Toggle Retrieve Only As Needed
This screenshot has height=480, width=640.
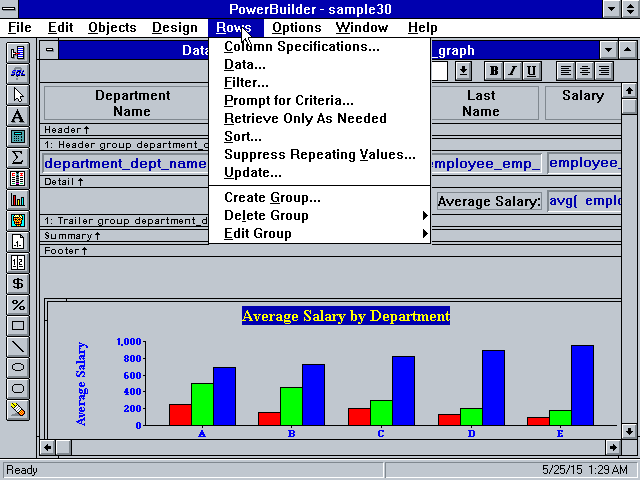pyautogui.click(x=319, y=118)
